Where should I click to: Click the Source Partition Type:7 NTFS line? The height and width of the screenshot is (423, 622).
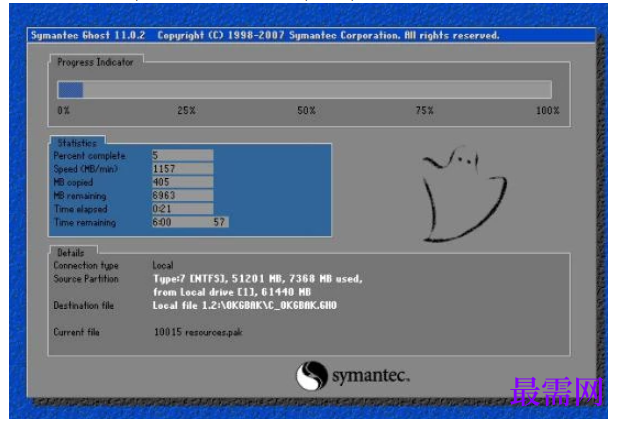click(x=258, y=279)
